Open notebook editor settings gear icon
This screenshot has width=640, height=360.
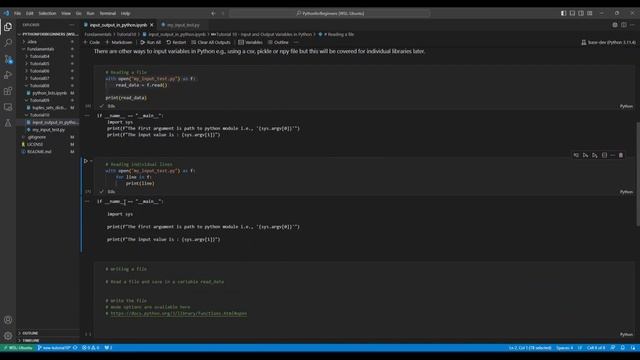(615, 25)
